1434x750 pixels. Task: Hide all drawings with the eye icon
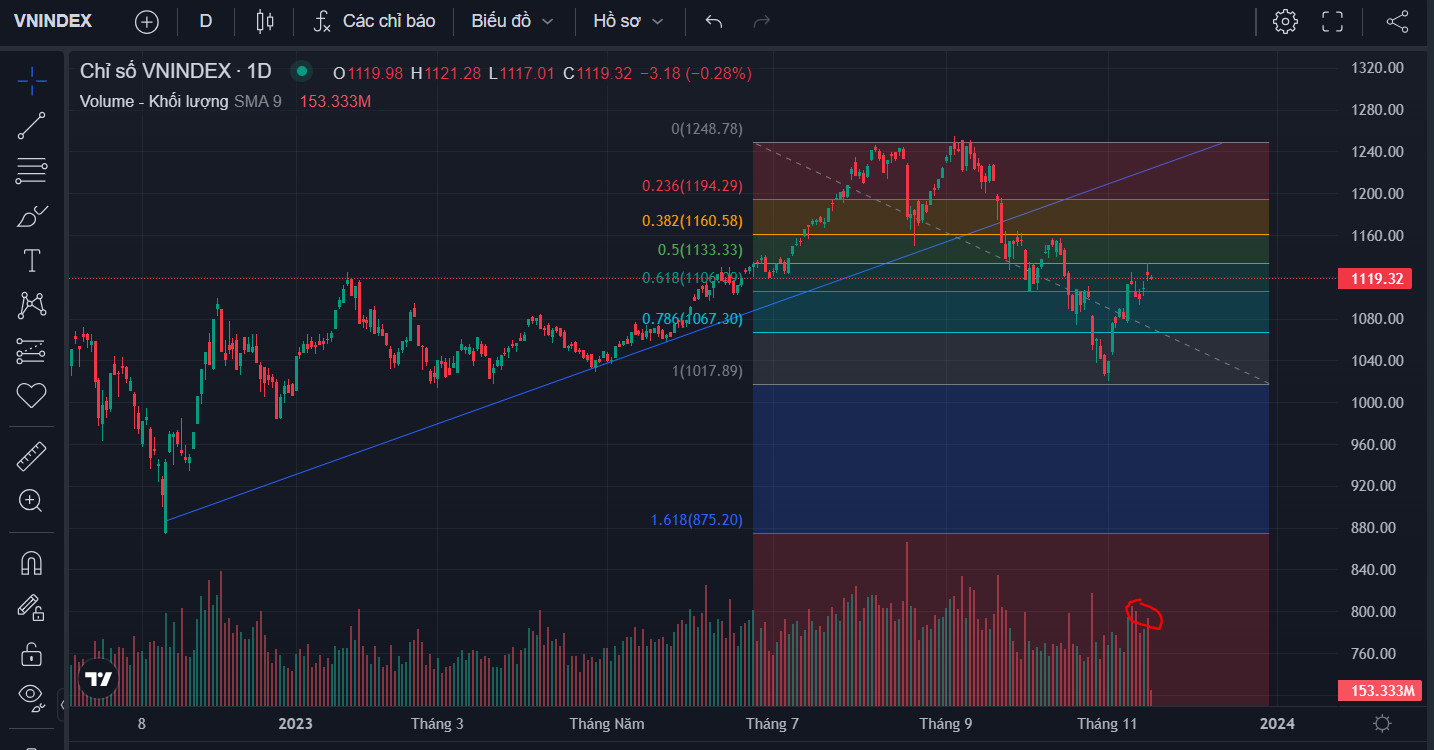(x=32, y=694)
